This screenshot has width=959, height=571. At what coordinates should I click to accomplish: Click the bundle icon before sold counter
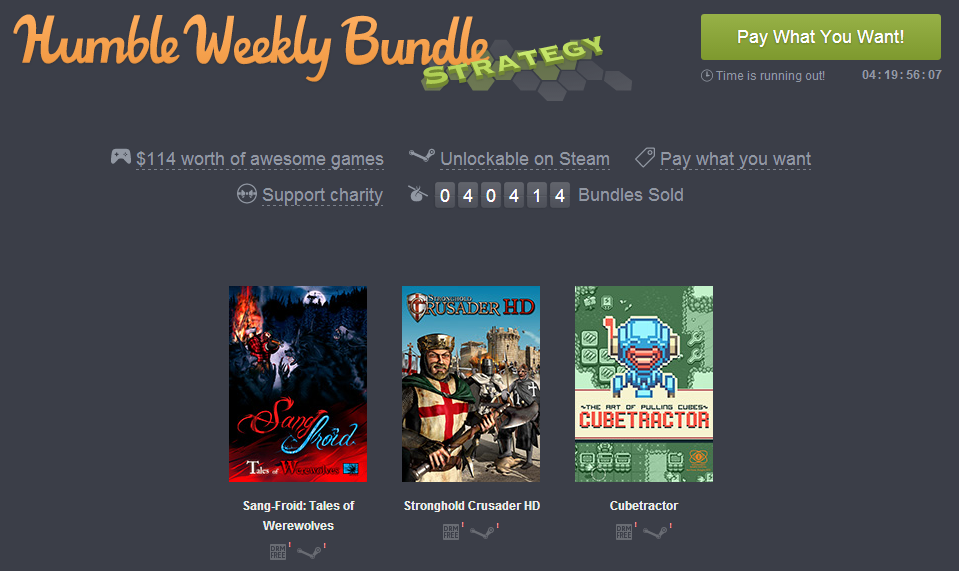tap(418, 194)
